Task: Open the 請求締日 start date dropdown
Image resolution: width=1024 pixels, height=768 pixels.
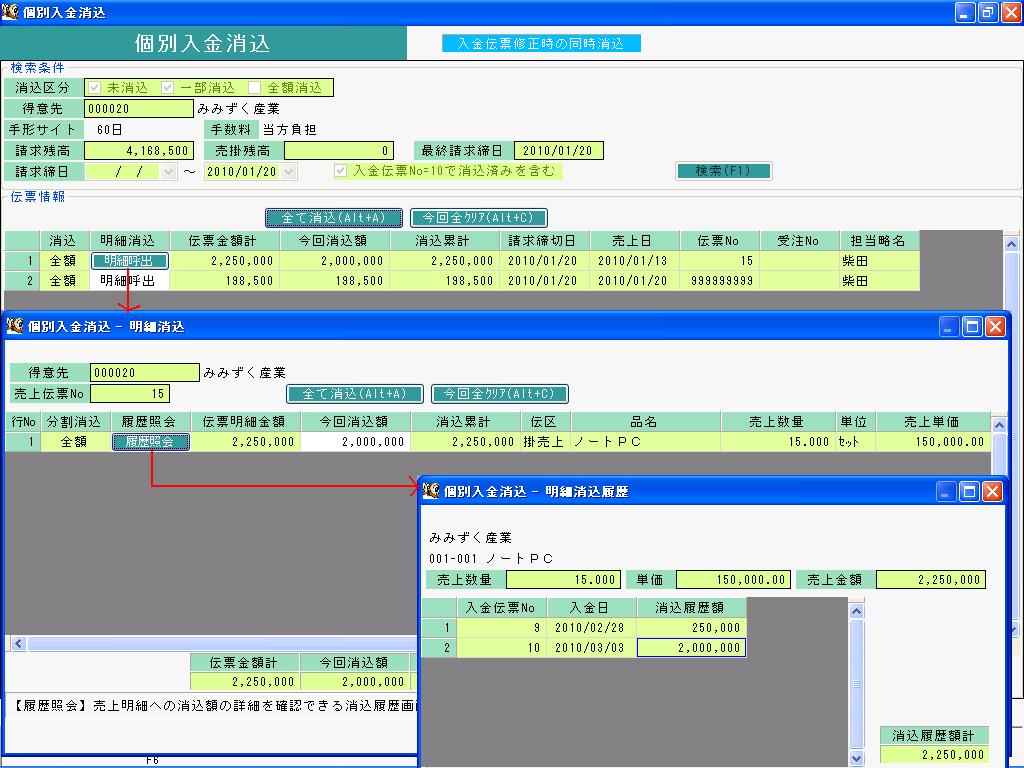Action: click(169, 172)
